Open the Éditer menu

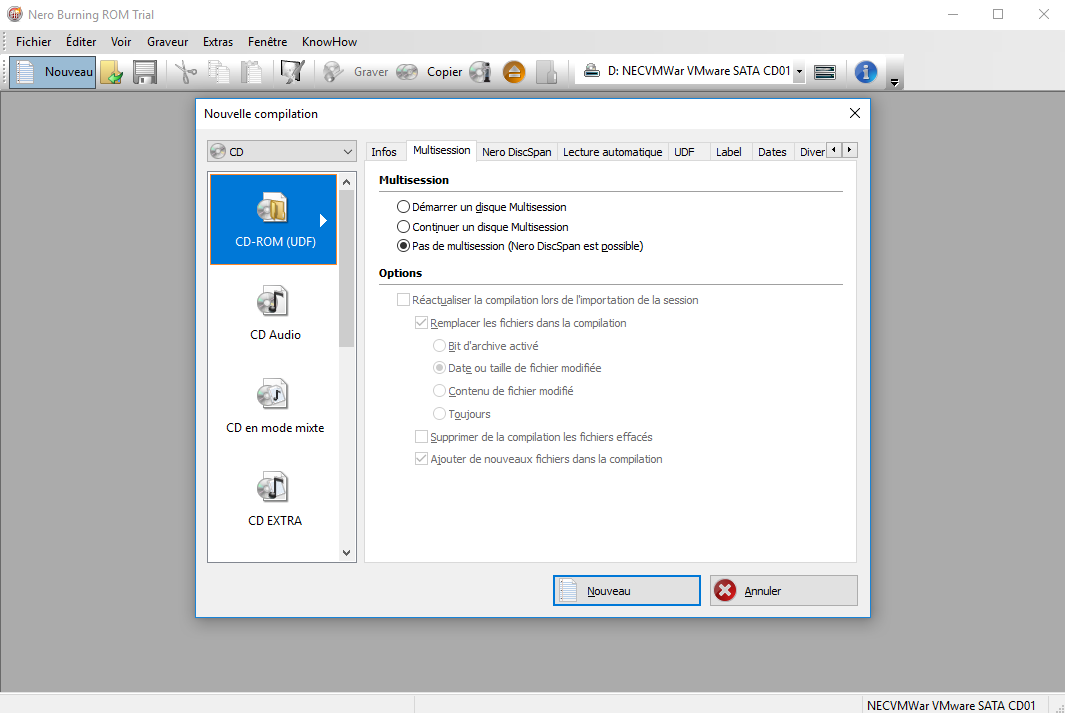point(81,42)
